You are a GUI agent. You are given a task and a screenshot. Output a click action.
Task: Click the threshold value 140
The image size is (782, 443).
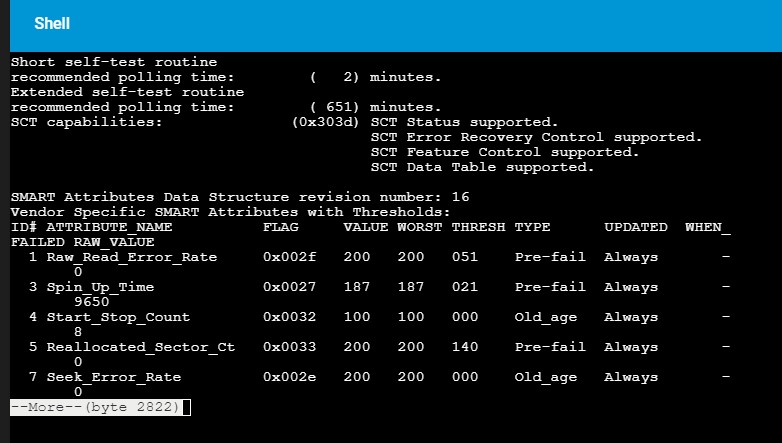pyautogui.click(x=465, y=347)
